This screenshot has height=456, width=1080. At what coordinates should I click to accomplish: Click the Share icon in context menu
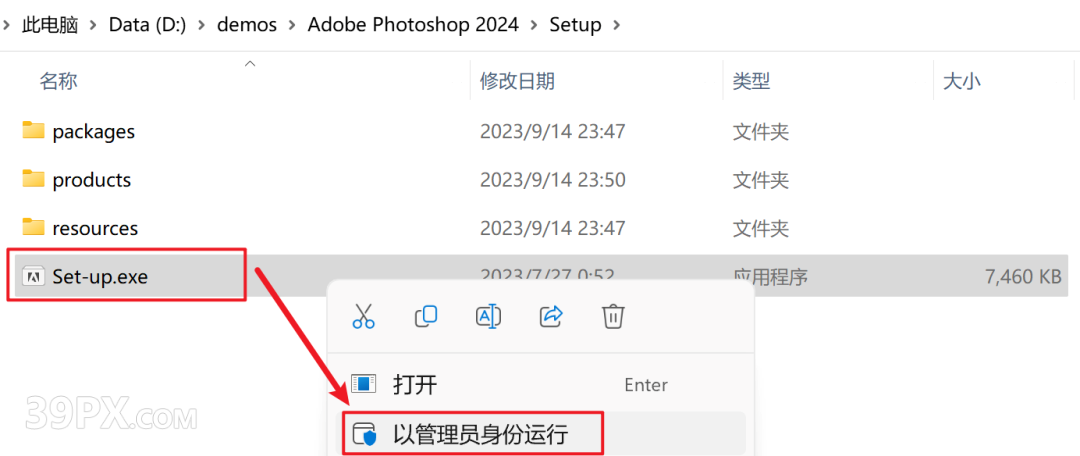[x=551, y=316]
